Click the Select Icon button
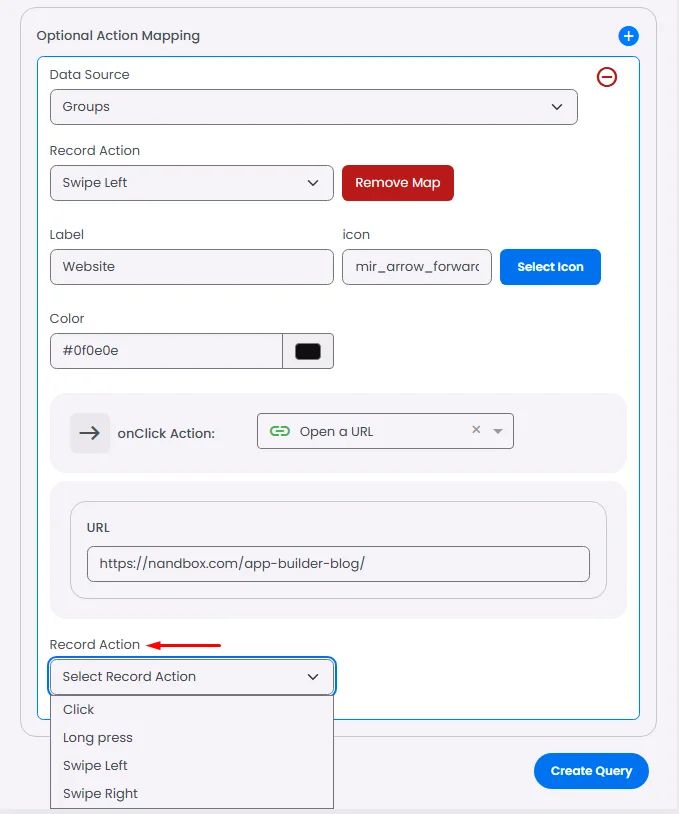Image resolution: width=679 pixels, height=814 pixels. 550,267
